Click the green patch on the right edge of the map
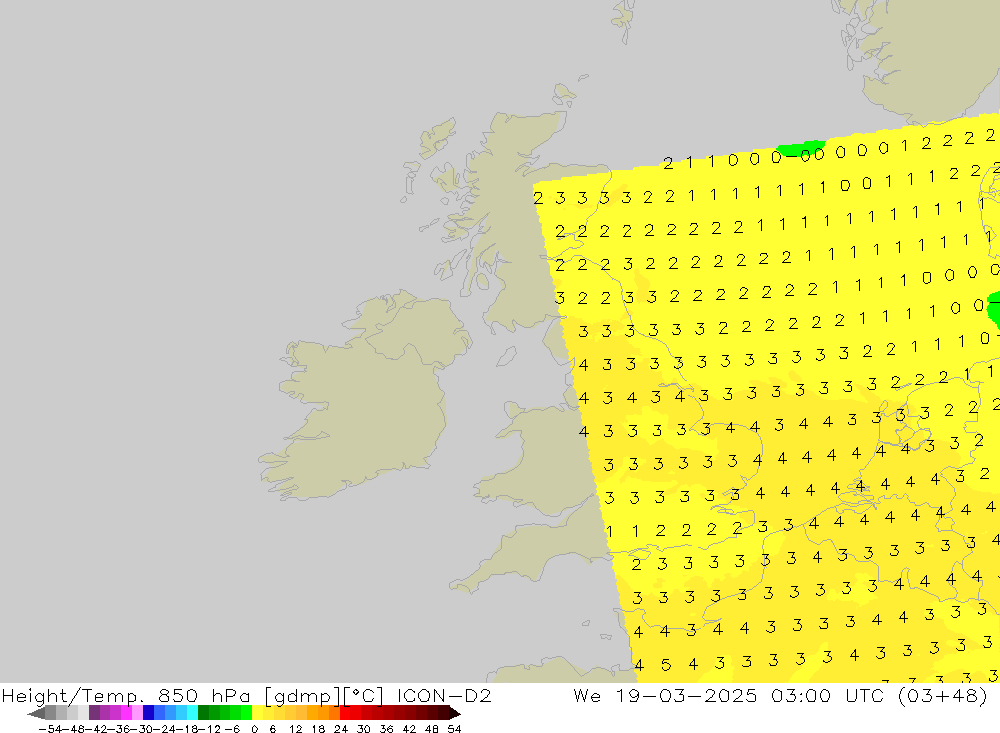Screen dimensions: 1000x733 click(994, 309)
